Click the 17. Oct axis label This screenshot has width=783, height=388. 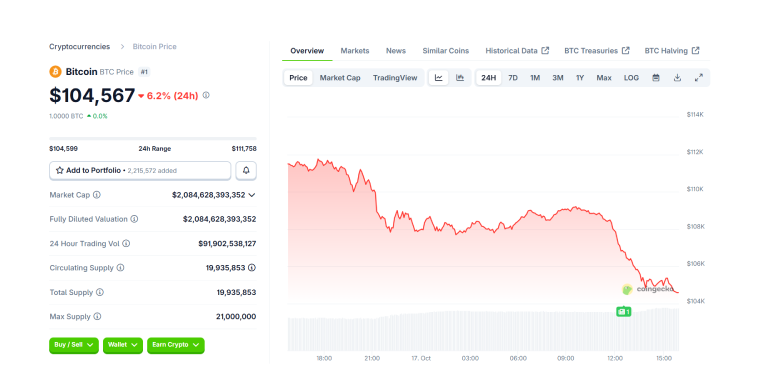pos(421,359)
